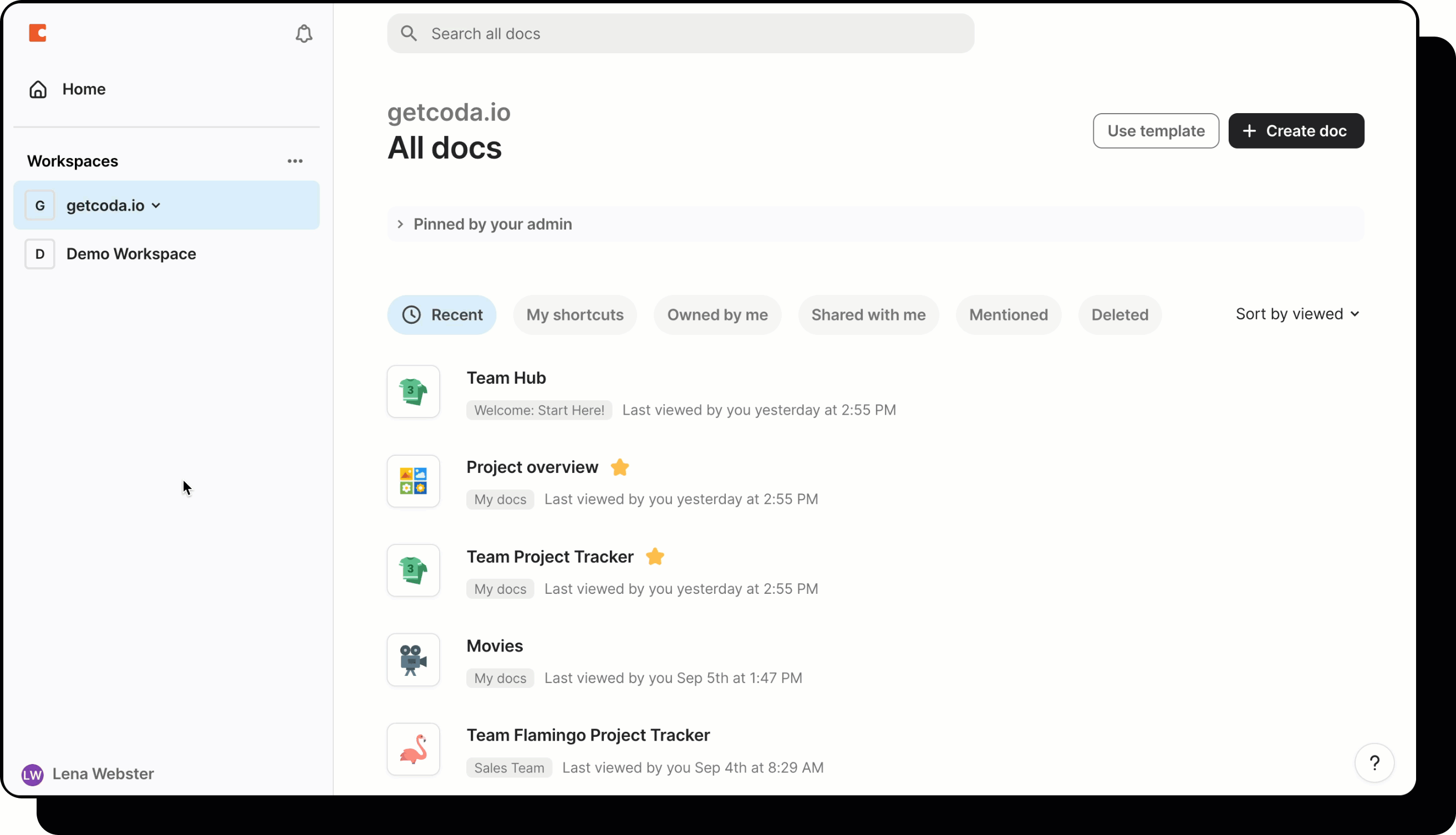Click the Coda logo in the sidebar
This screenshot has height=835, width=1456.
click(38, 33)
